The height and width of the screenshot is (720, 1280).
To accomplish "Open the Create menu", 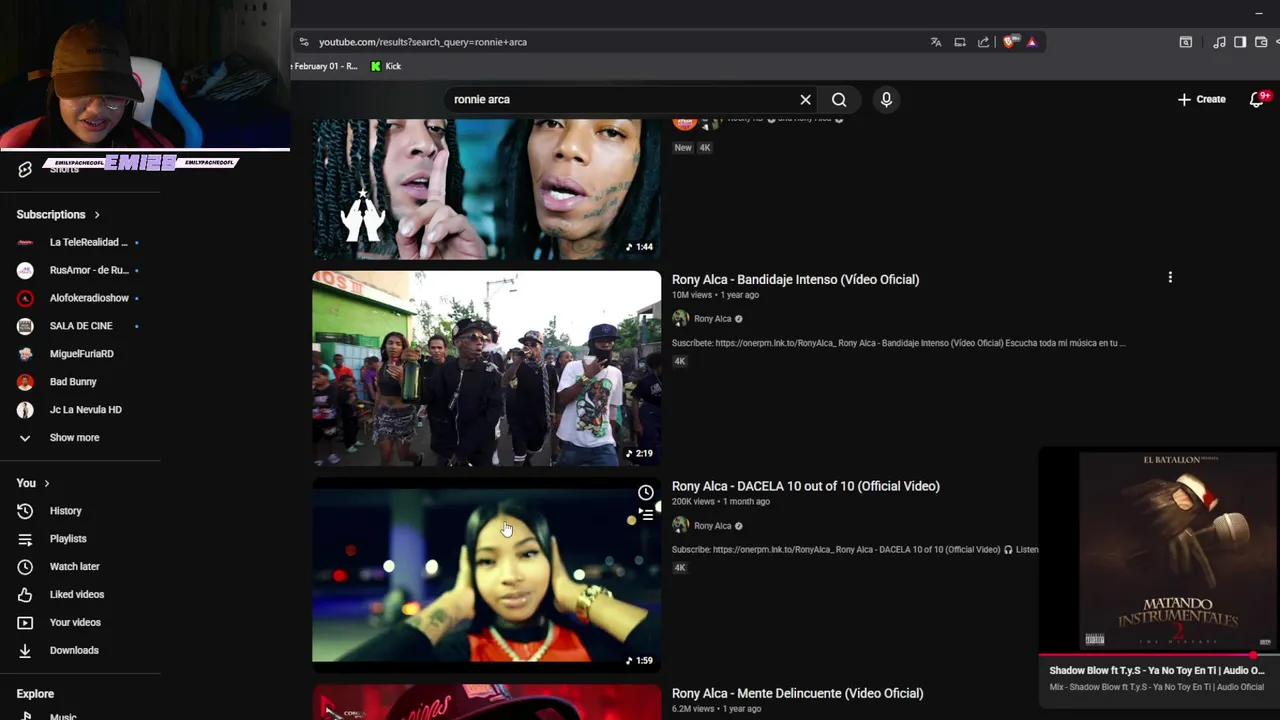I will 1201,99.
